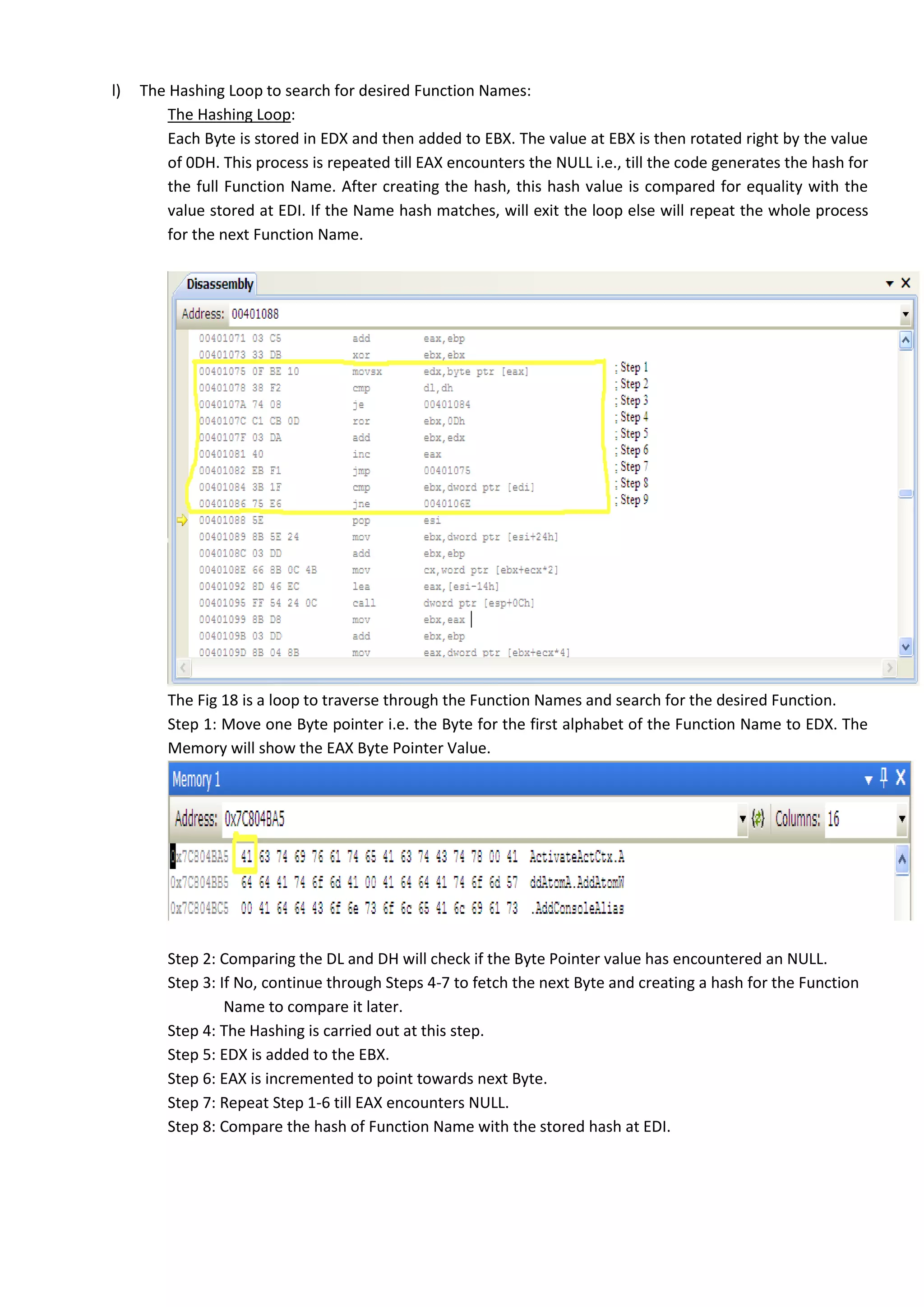
Task: Click the Reevaluate Automatically icon
Action: click(x=758, y=819)
